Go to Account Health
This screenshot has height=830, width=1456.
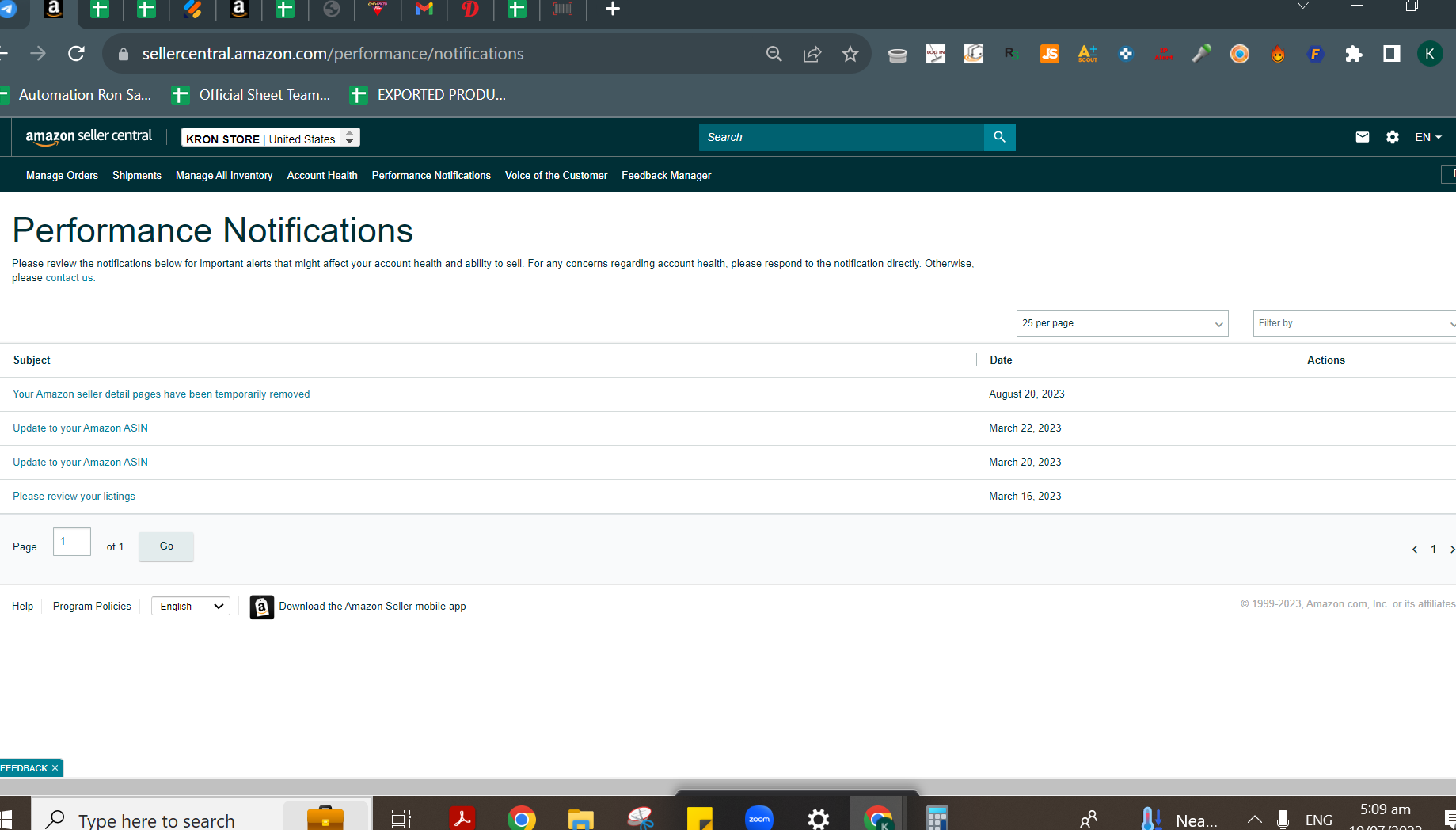pos(322,176)
